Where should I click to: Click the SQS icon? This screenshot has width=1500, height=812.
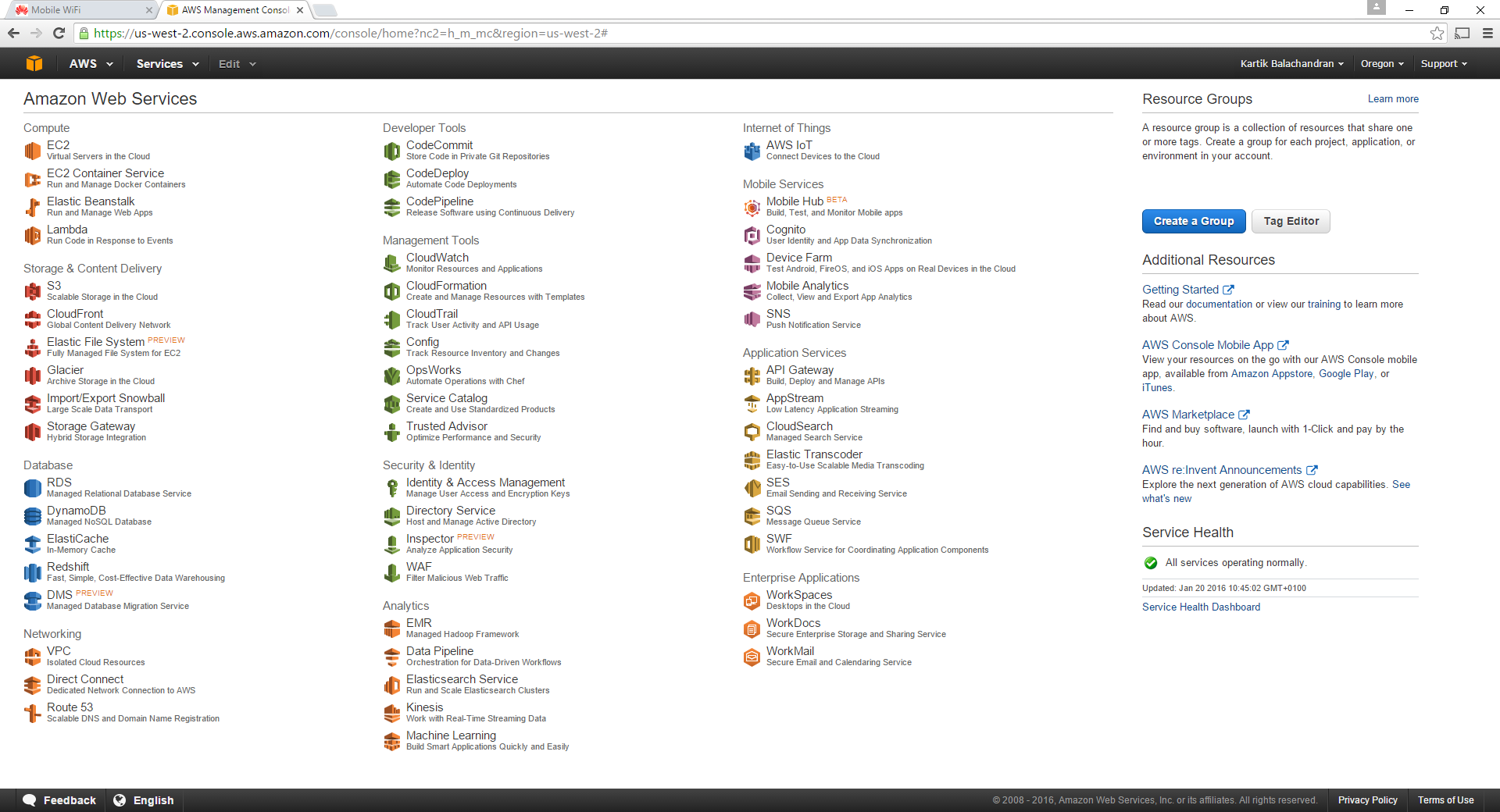[752, 516]
